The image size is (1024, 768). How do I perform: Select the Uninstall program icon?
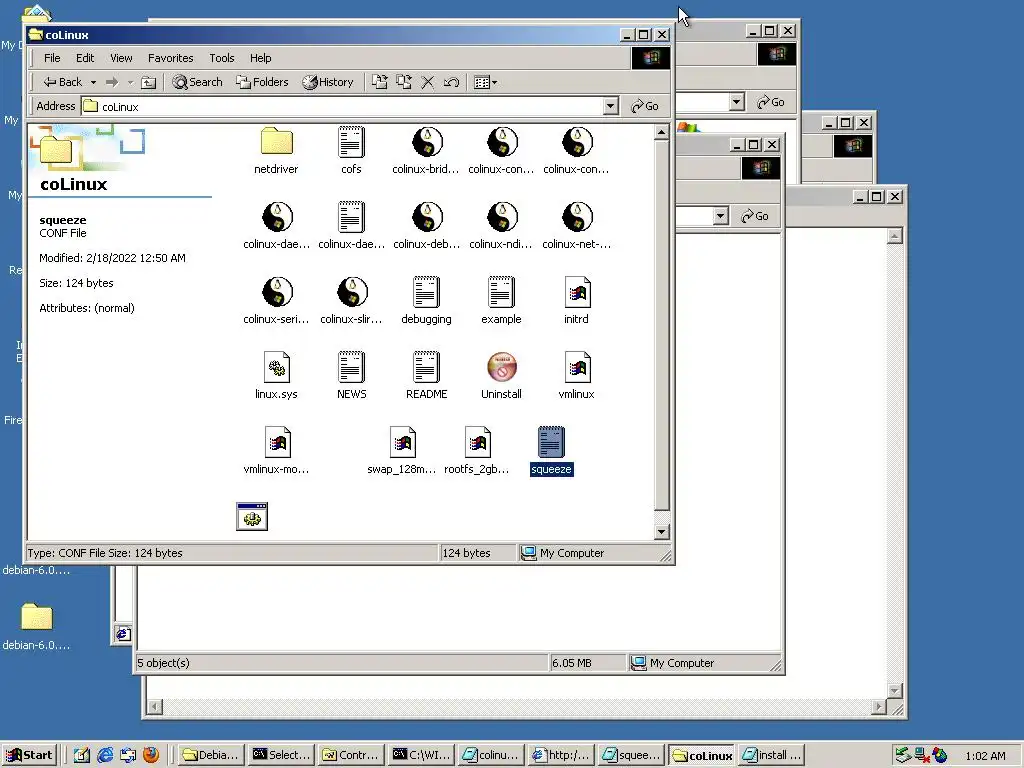pos(502,368)
